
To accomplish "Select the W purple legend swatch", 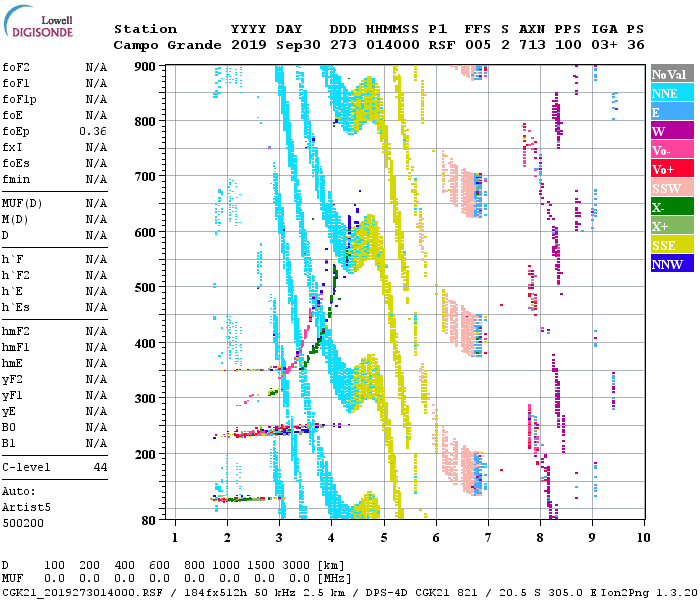I will click(672, 131).
